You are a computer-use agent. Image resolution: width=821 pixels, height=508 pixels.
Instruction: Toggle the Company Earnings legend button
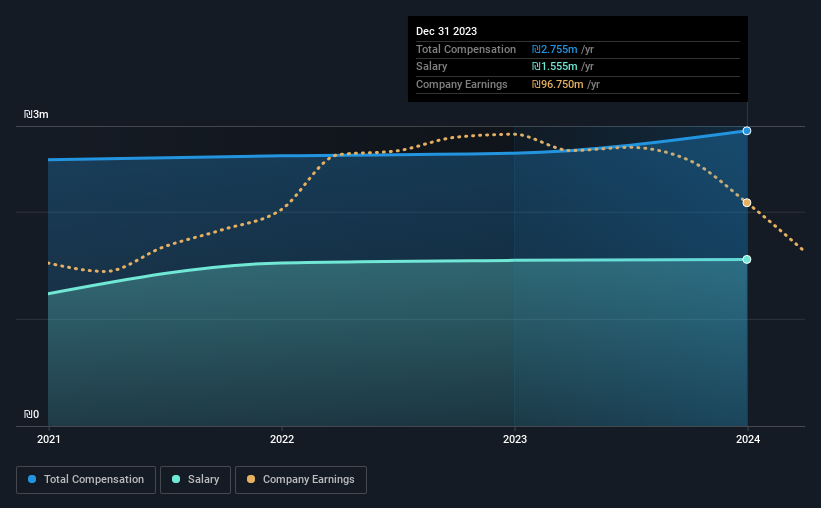coord(301,480)
